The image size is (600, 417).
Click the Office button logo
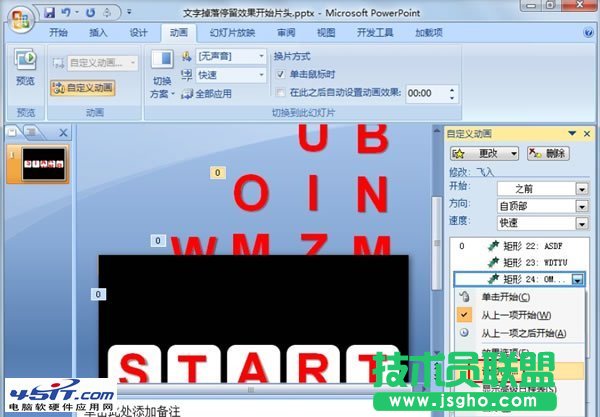click(x=20, y=18)
